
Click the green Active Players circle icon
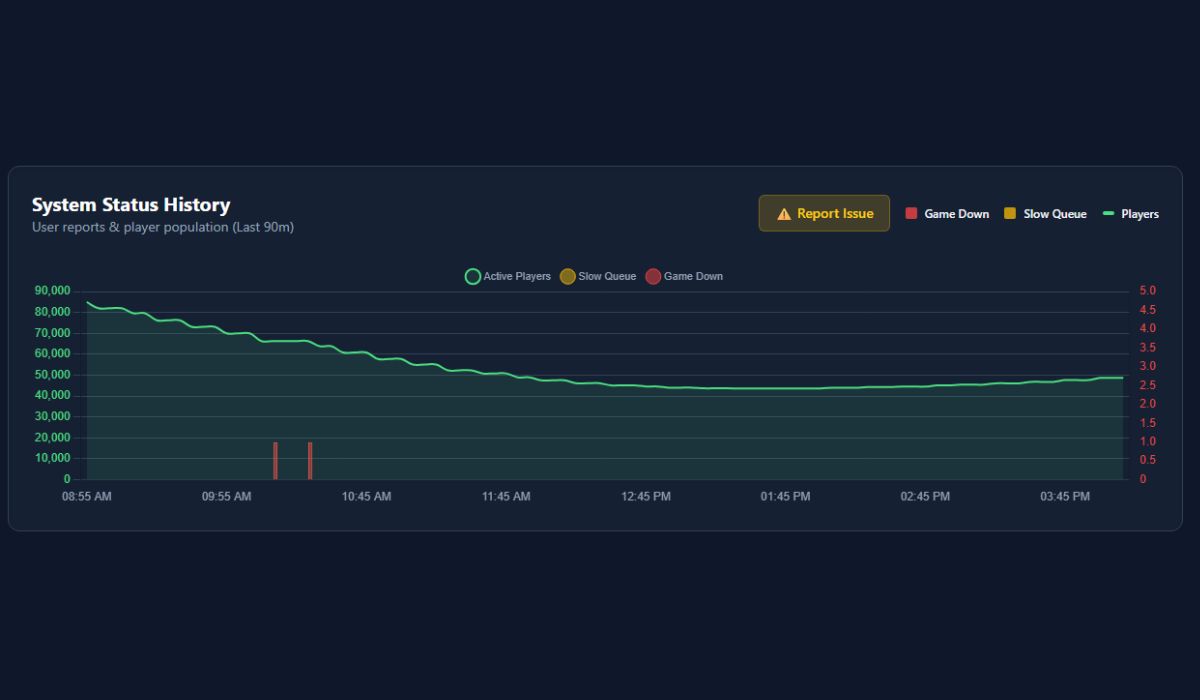click(x=472, y=276)
